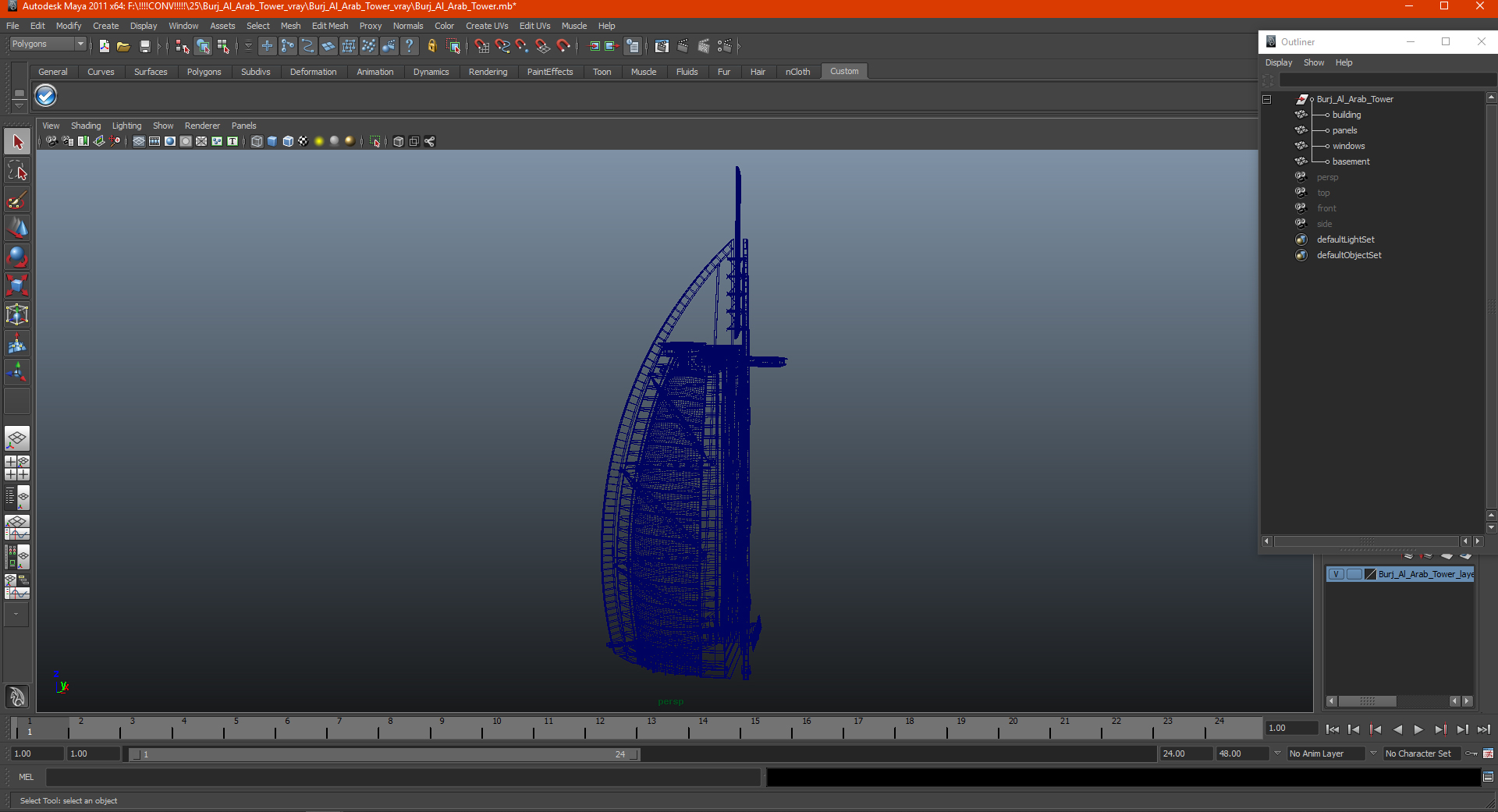1498x812 pixels.
Task: Open the anim layer dropdown arrow
Action: coord(1277,753)
